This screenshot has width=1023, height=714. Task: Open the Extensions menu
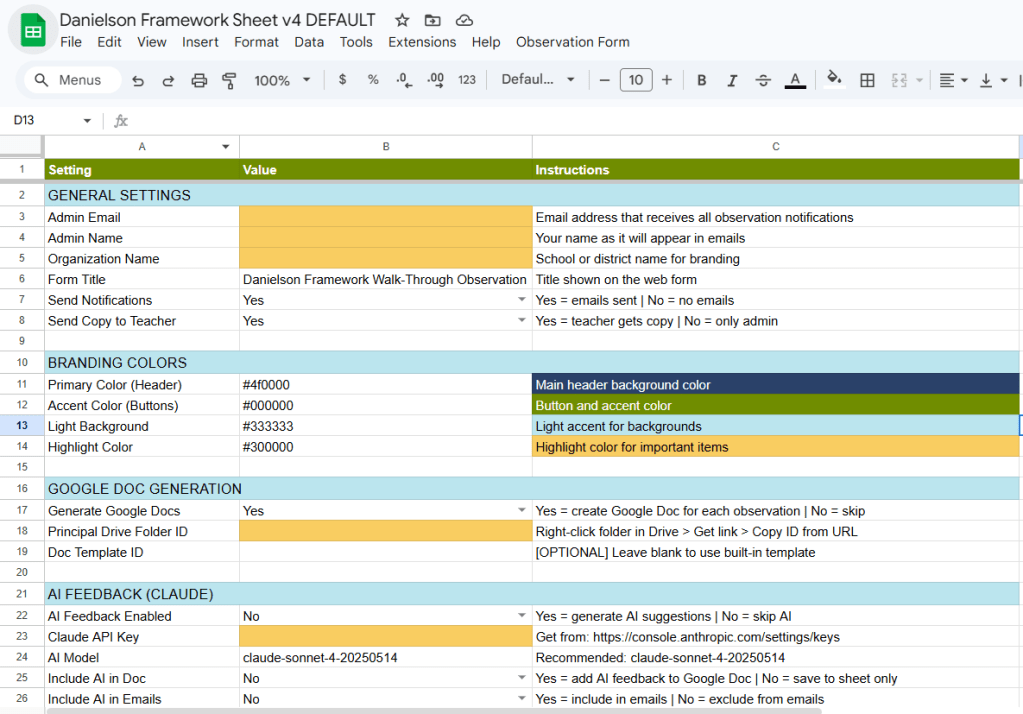pos(422,42)
